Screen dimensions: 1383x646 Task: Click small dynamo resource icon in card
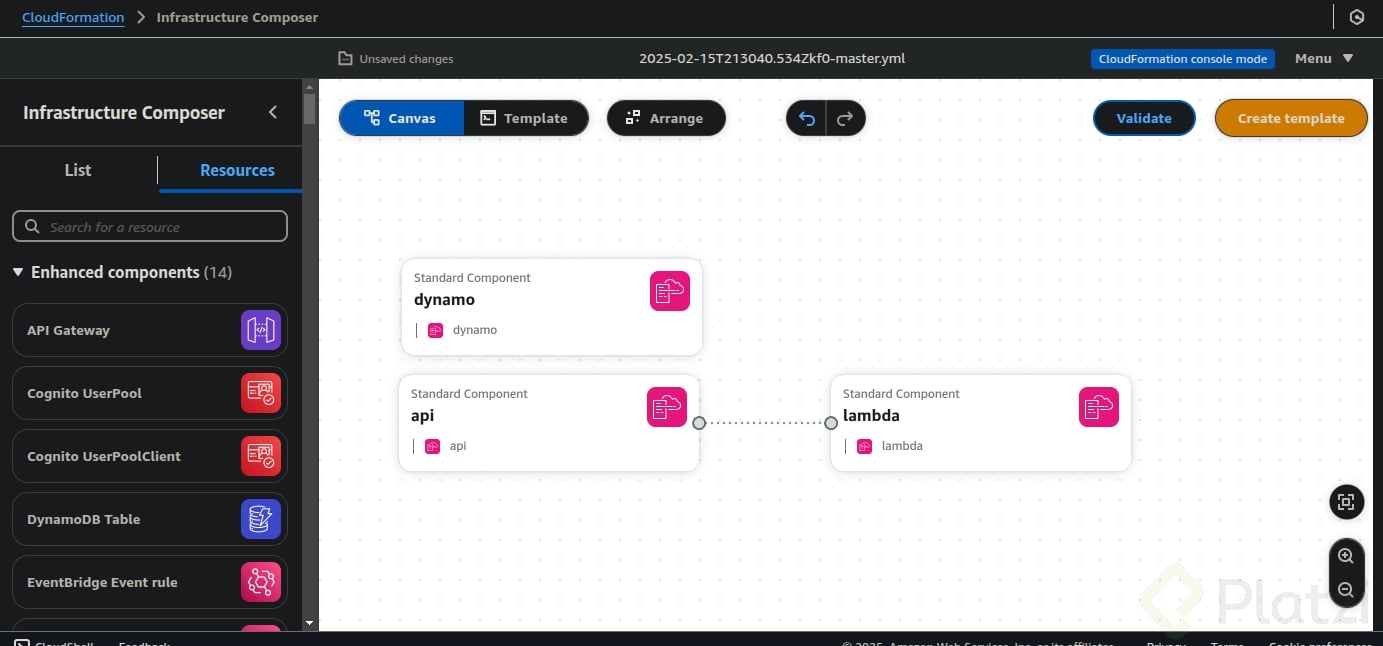pyautogui.click(x=436, y=330)
